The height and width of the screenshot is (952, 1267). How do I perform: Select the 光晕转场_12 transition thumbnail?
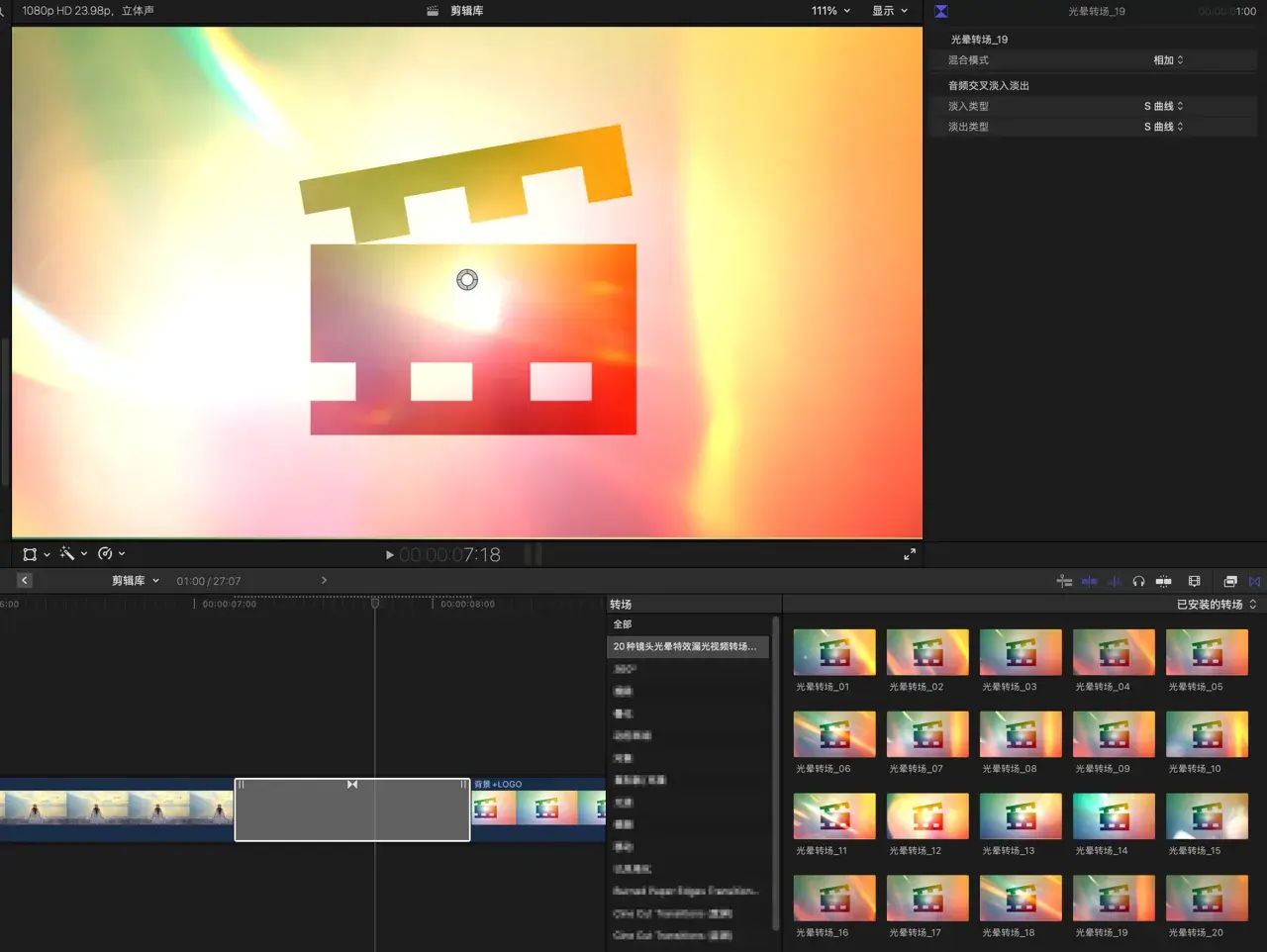927,816
